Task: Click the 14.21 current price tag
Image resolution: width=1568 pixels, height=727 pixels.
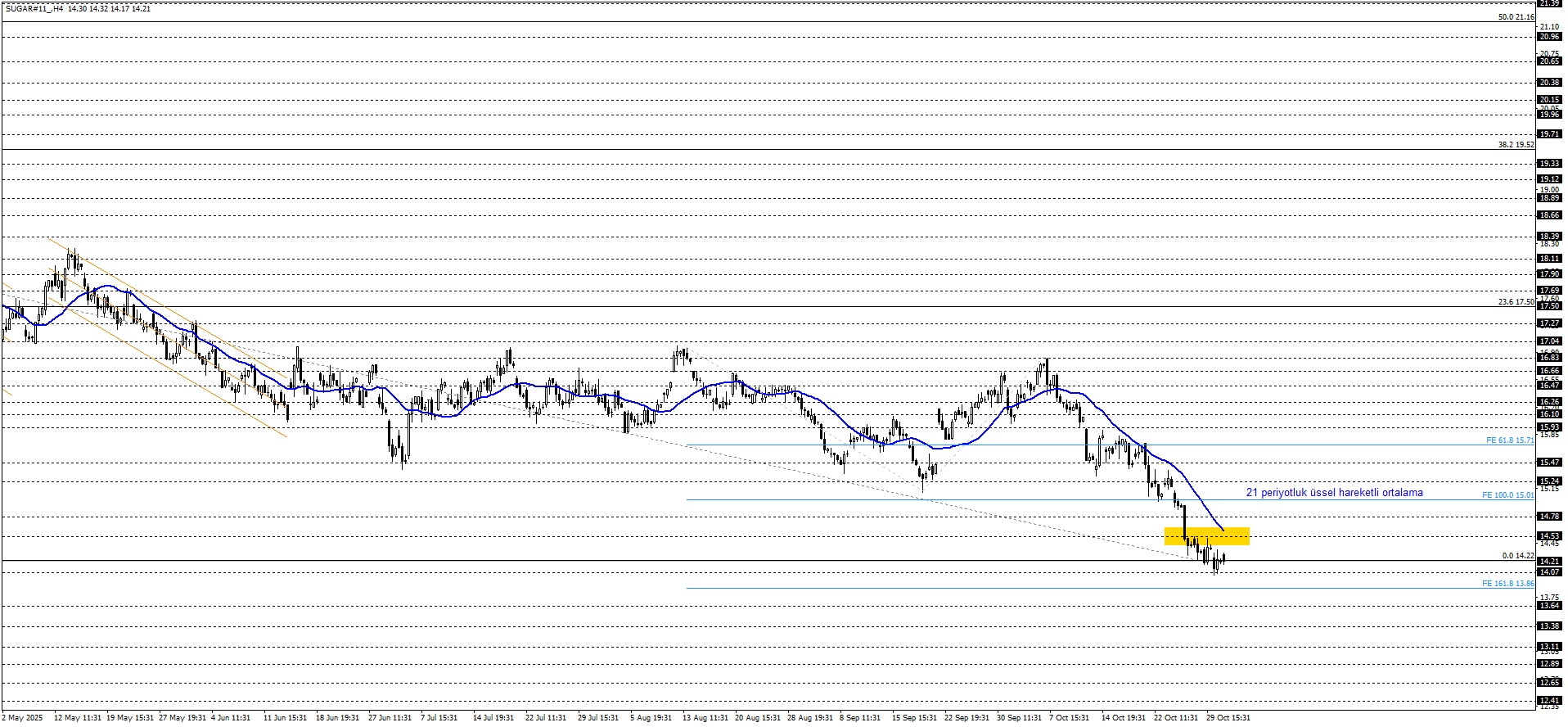Action: coord(1548,562)
